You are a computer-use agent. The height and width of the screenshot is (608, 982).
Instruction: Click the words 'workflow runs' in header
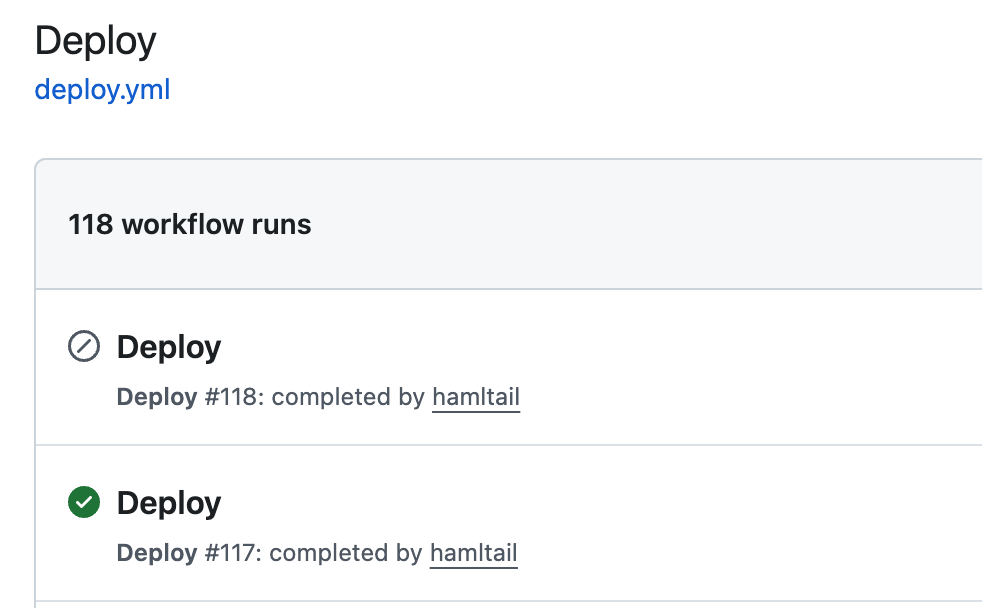(216, 224)
